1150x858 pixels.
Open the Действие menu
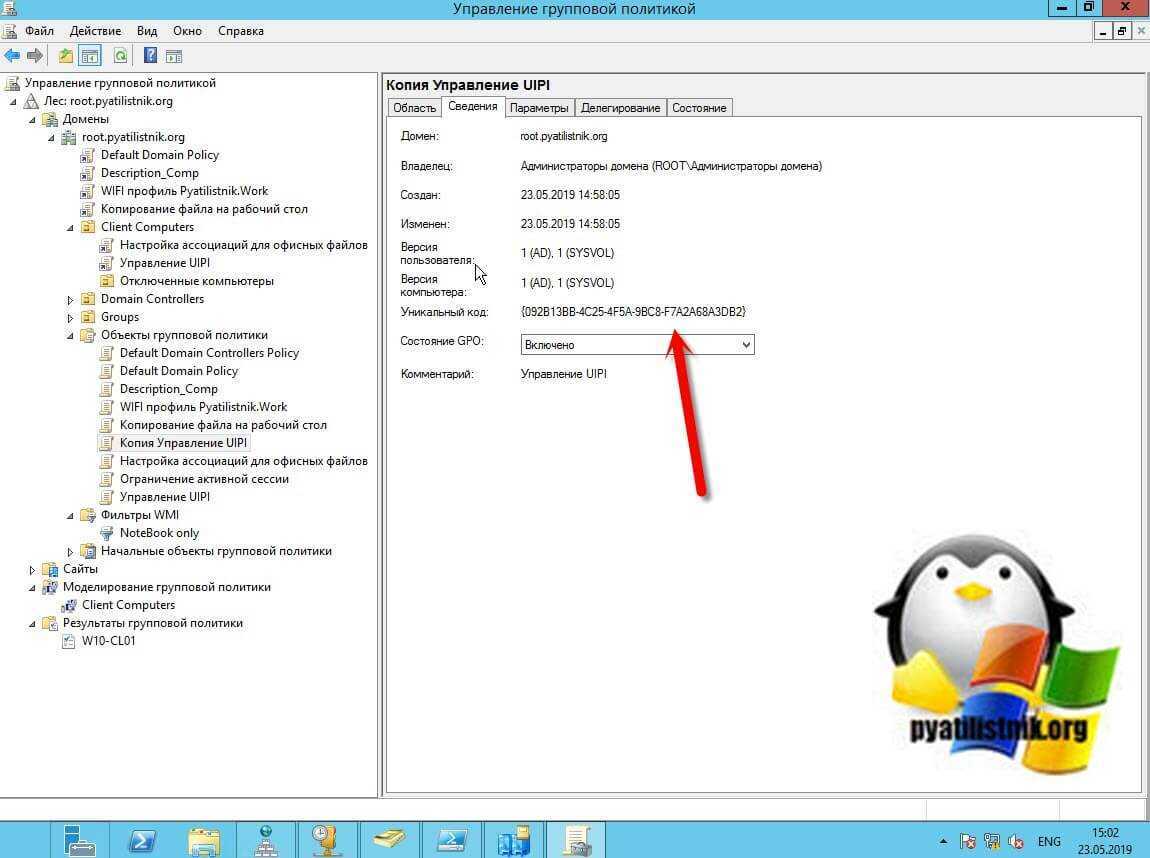pyautogui.click(x=95, y=31)
